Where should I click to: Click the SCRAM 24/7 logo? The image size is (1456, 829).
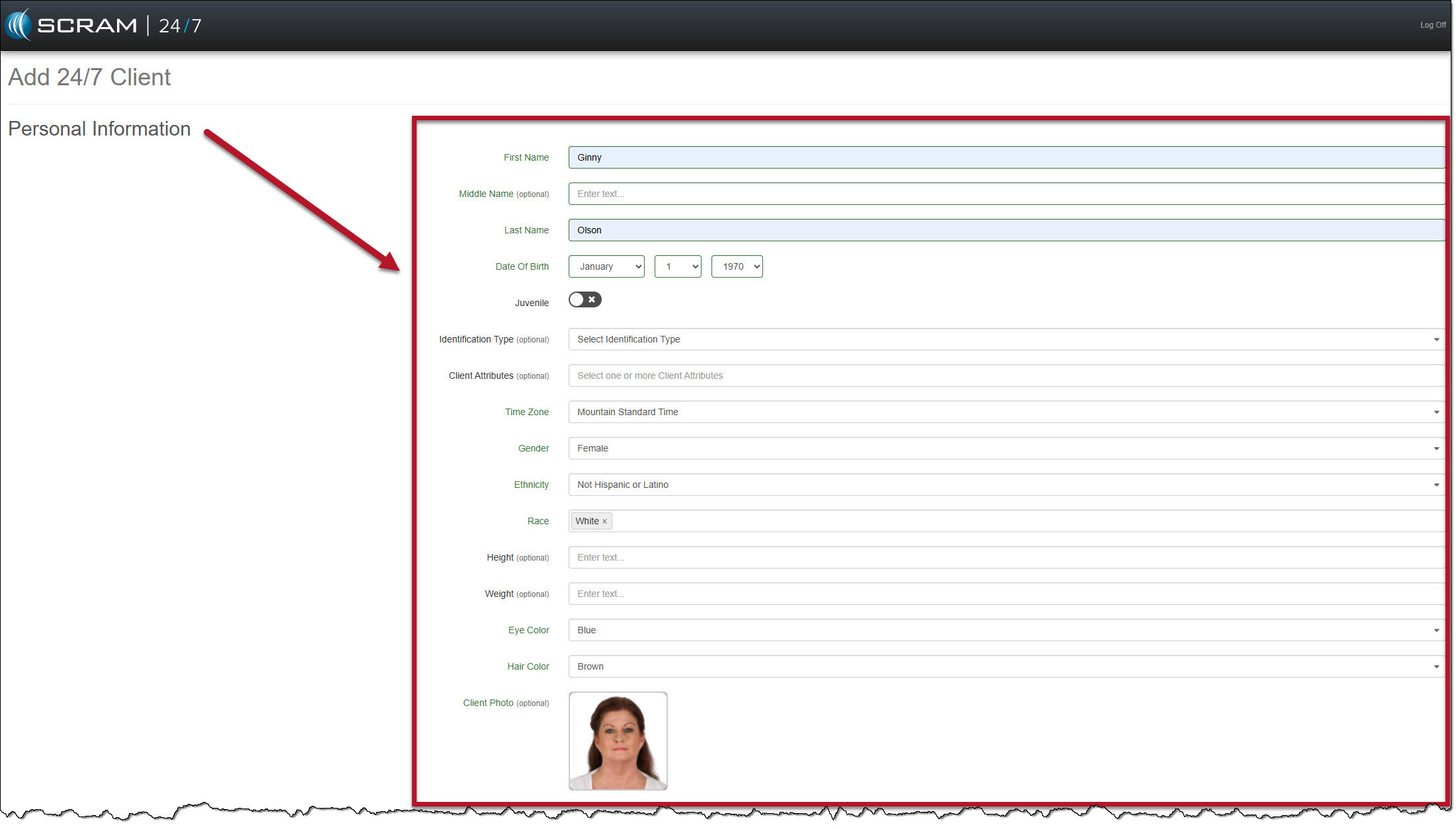(103, 25)
